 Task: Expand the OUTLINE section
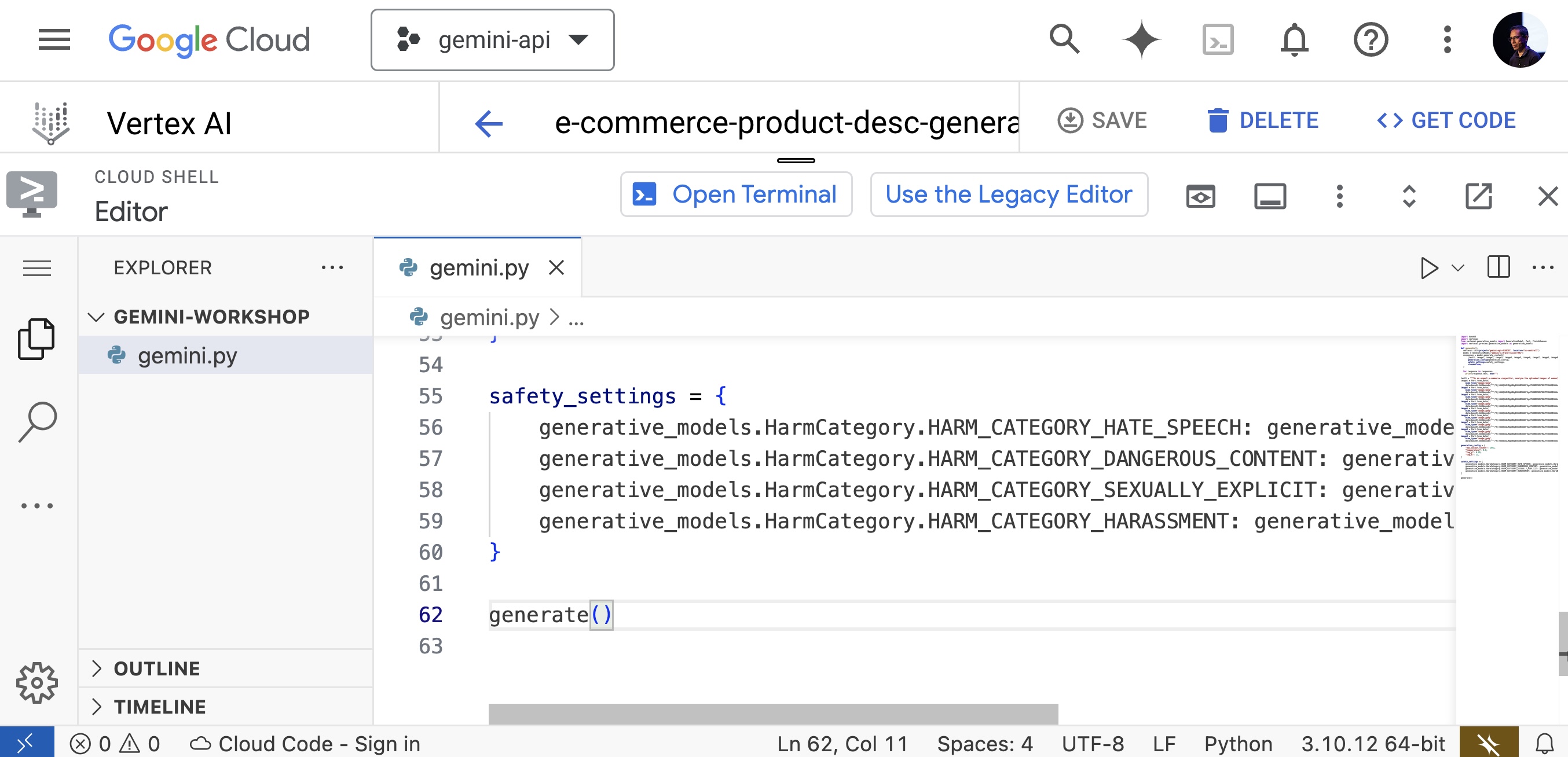click(x=156, y=668)
